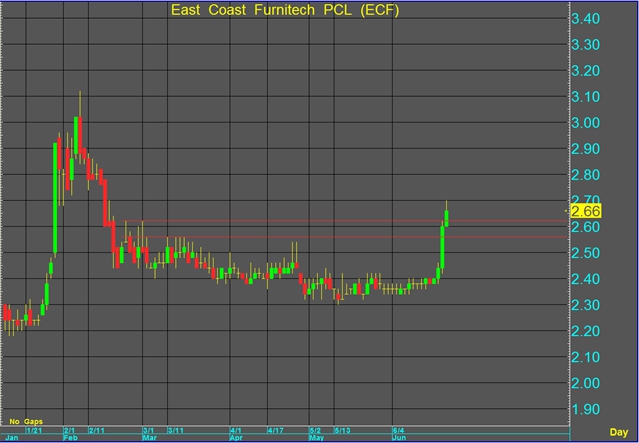
Task: Click the 2/1 date marker
Action: tap(70, 430)
